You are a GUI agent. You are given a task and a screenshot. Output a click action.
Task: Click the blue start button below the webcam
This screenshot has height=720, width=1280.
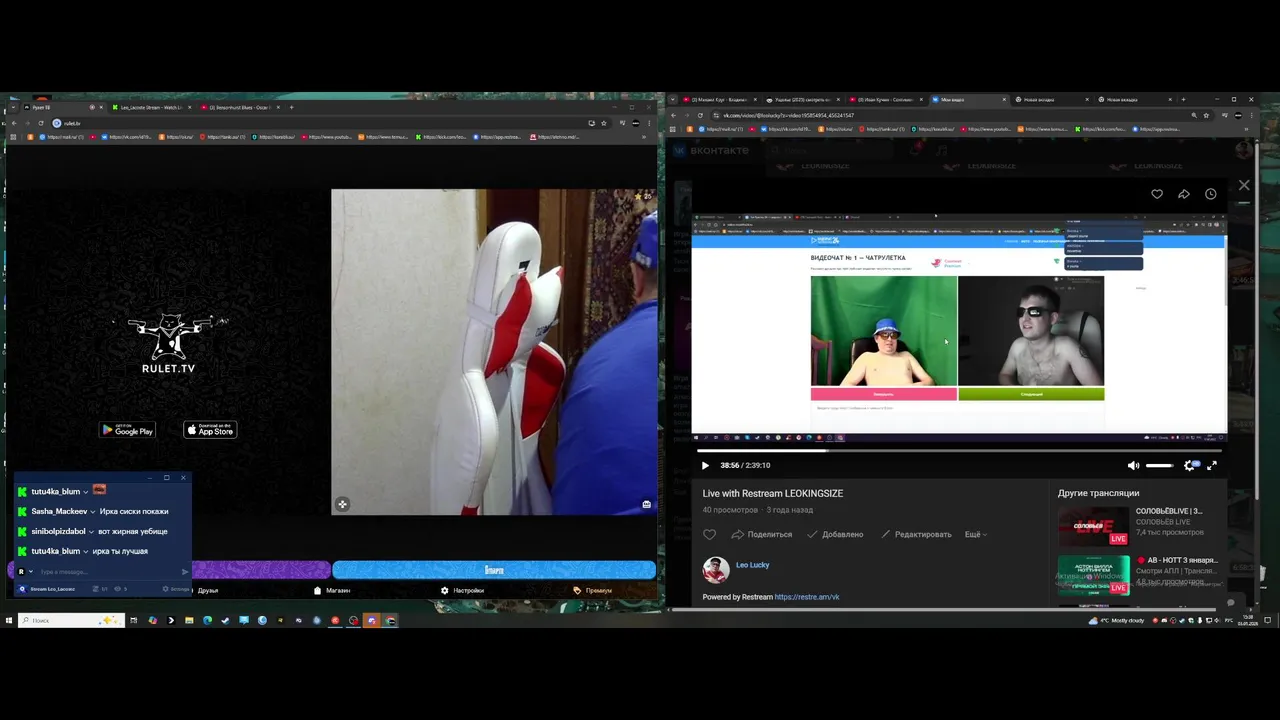pos(494,570)
